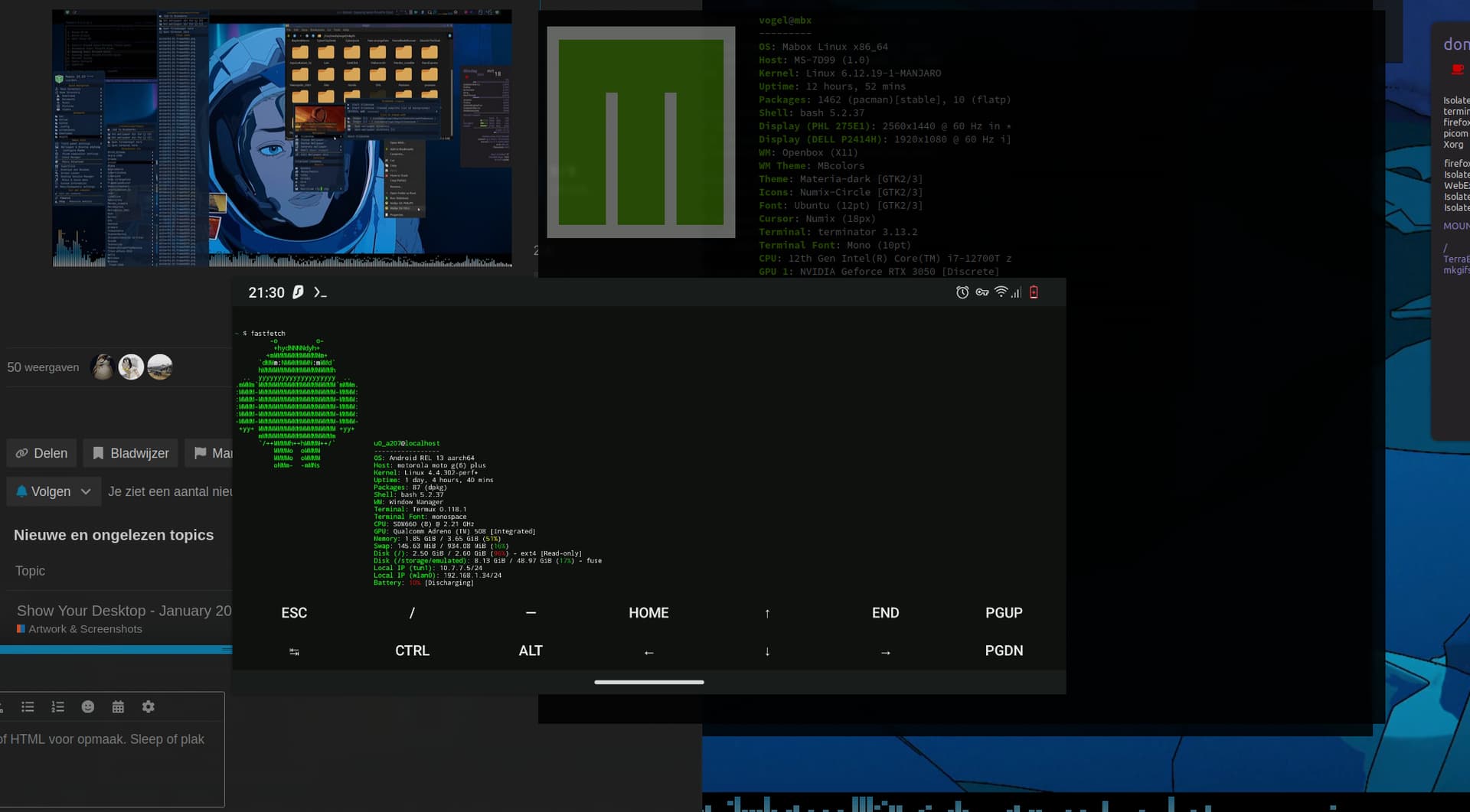Click the Termux prompt icon beside the clock
The height and width of the screenshot is (812, 1470).
click(x=320, y=292)
